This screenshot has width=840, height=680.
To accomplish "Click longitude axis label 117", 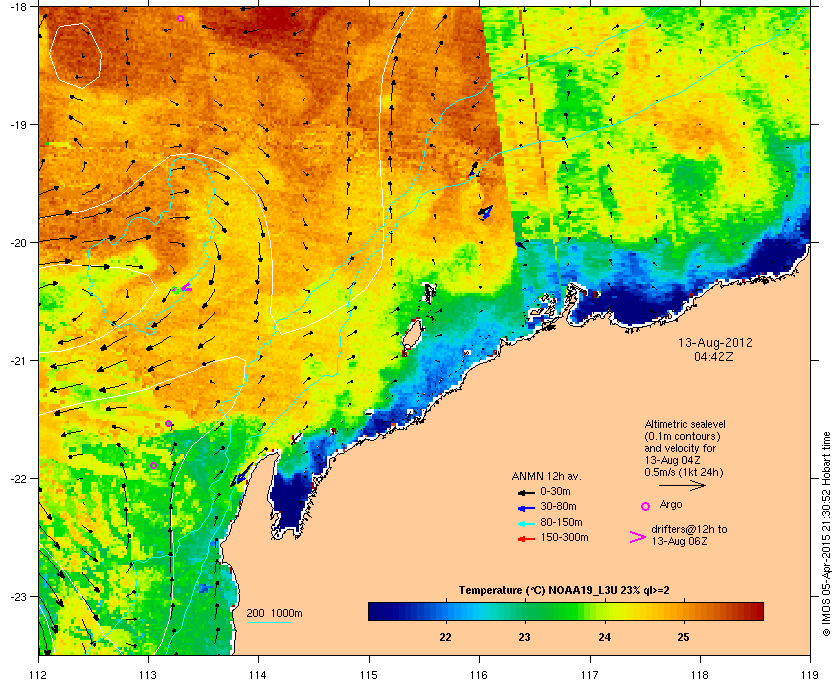I will 589,674.
